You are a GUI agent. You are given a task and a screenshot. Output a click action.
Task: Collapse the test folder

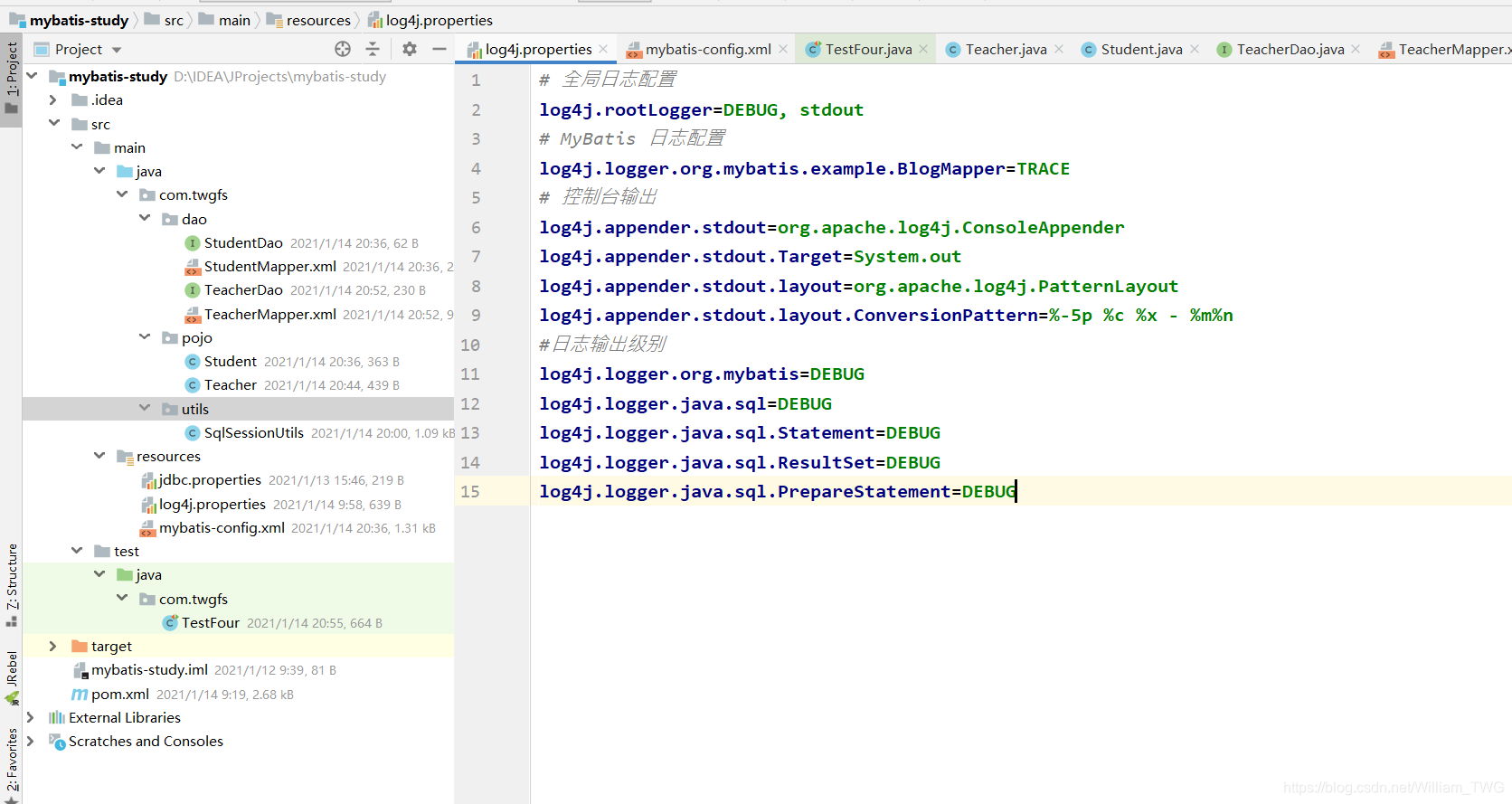(x=77, y=550)
